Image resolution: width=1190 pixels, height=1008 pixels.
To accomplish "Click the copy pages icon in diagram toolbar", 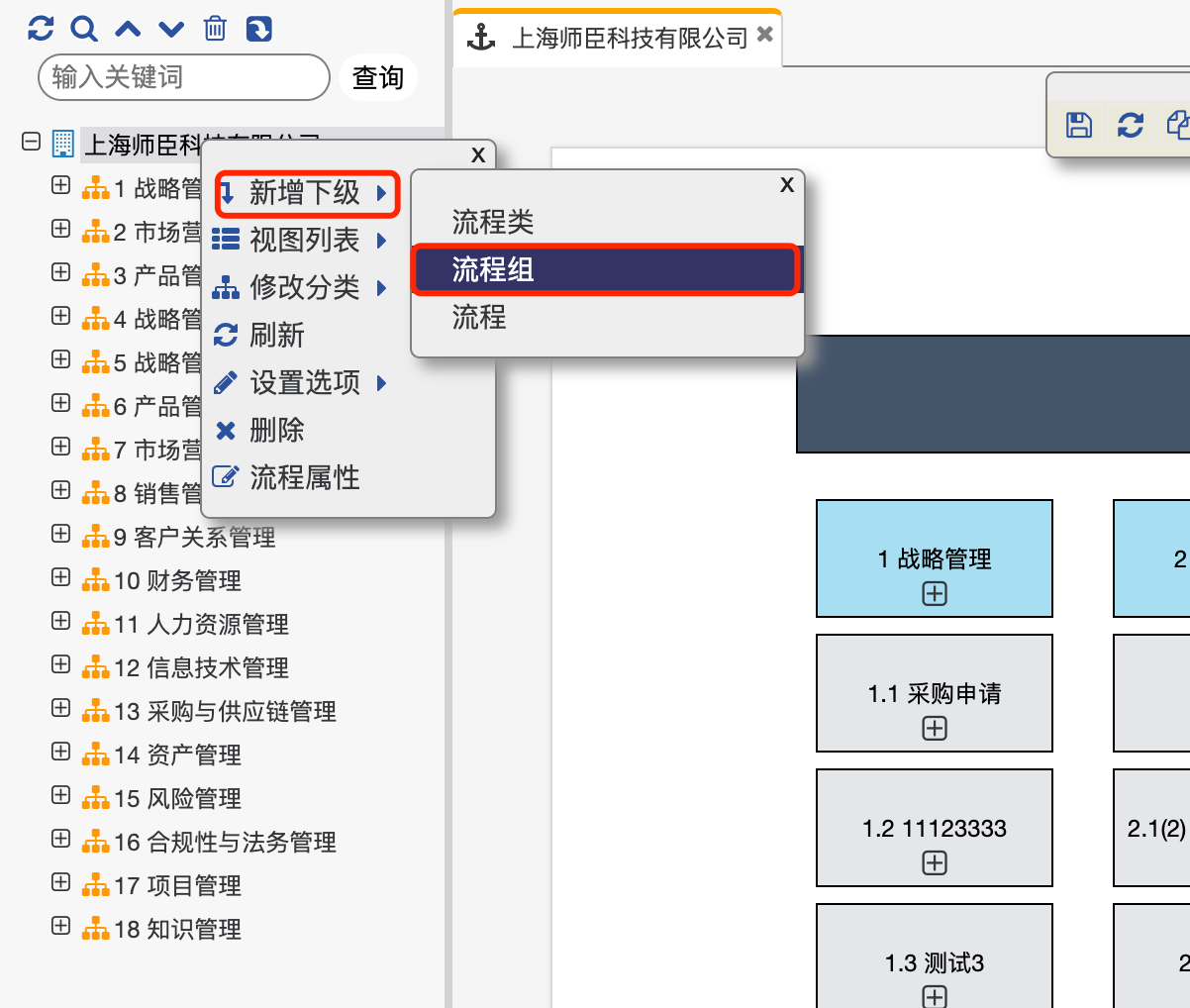I will pos(1178,125).
